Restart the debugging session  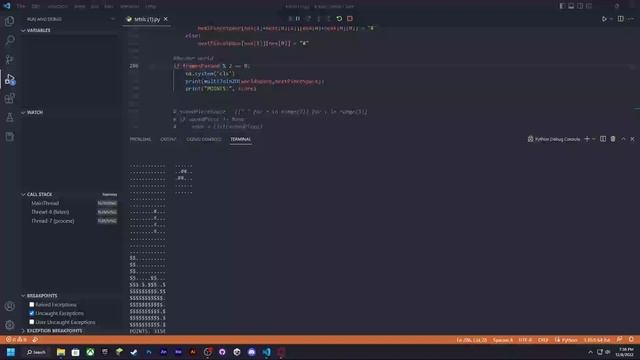(x=339, y=19)
